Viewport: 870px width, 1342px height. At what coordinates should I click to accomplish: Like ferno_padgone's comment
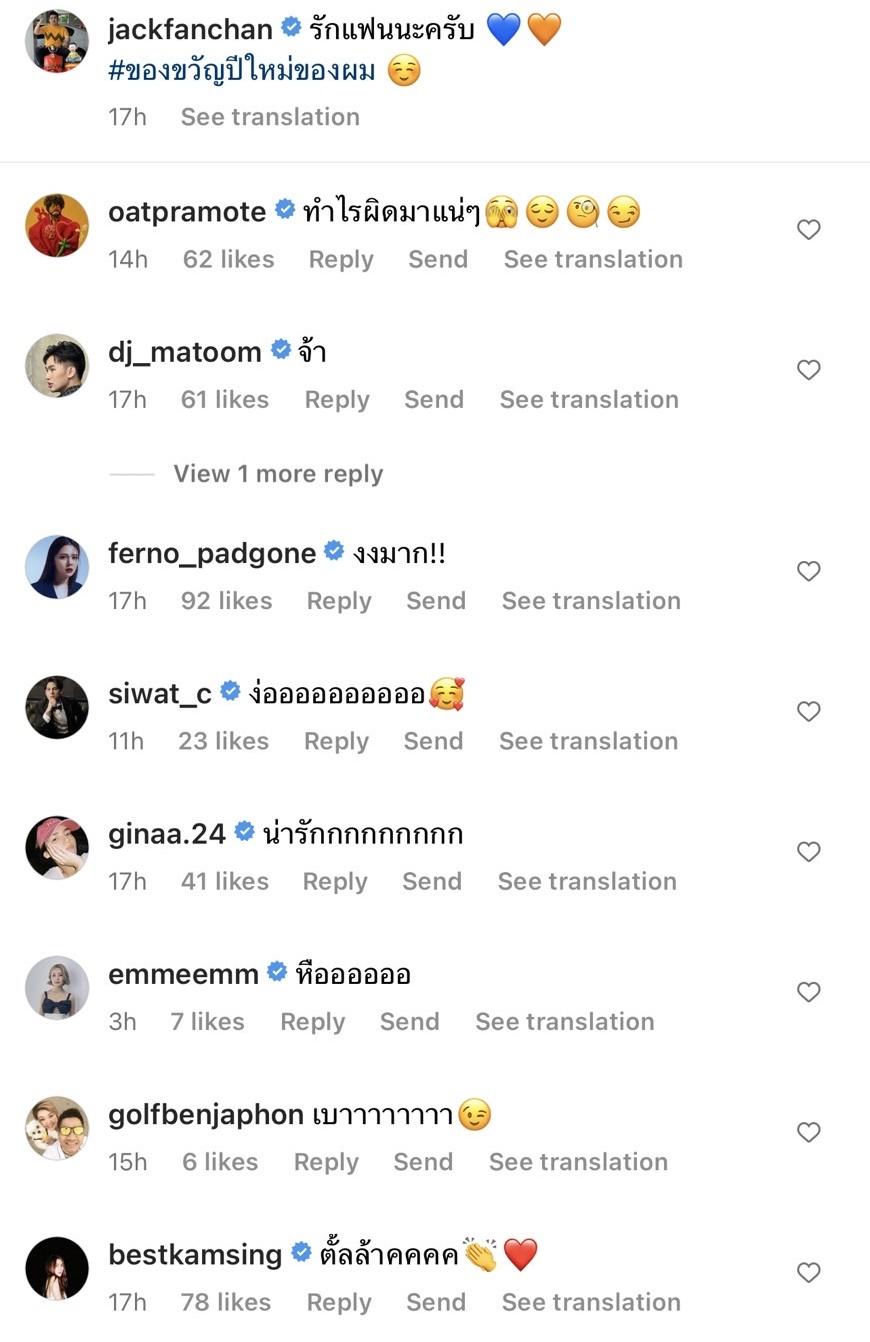pos(808,571)
